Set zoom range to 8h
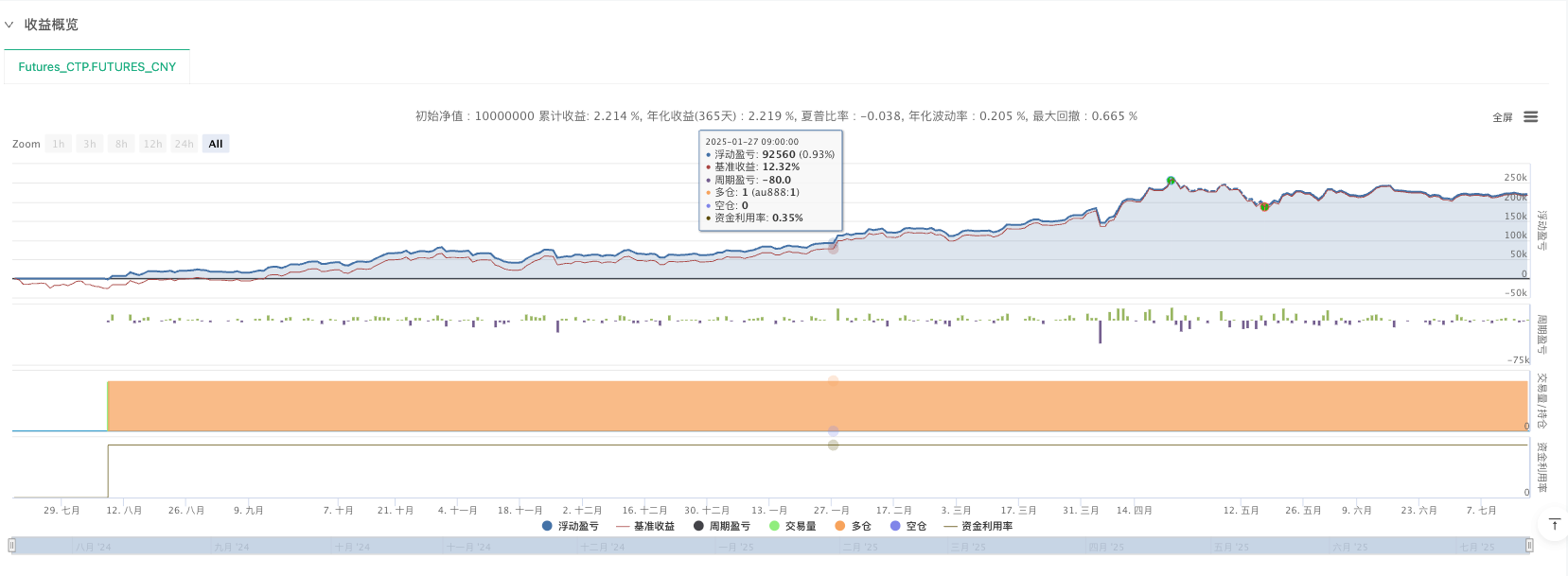Screen dimensions: 1568x576 click(x=121, y=144)
